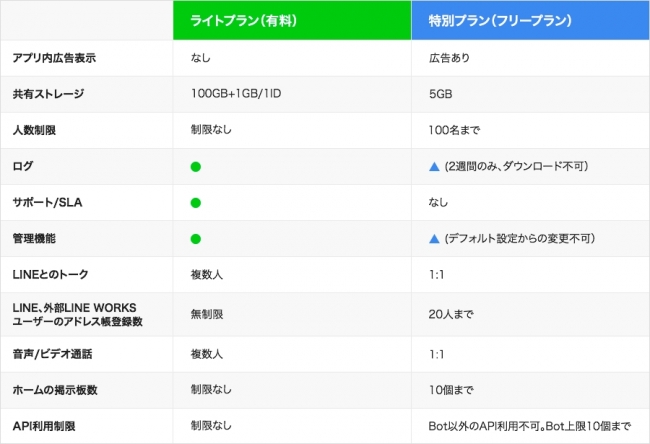Click the 100GB+1GB/1ID storage value
The height and width of the screenshot is (444, 650).
[236, 94]
